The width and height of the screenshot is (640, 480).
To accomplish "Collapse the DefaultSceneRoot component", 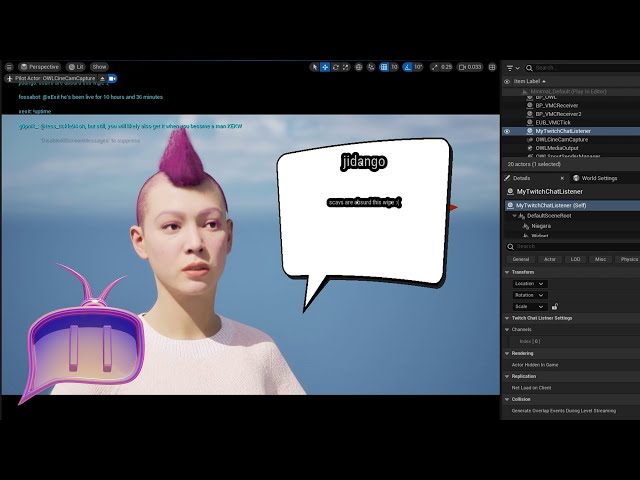I will click(x=515, y=216).
